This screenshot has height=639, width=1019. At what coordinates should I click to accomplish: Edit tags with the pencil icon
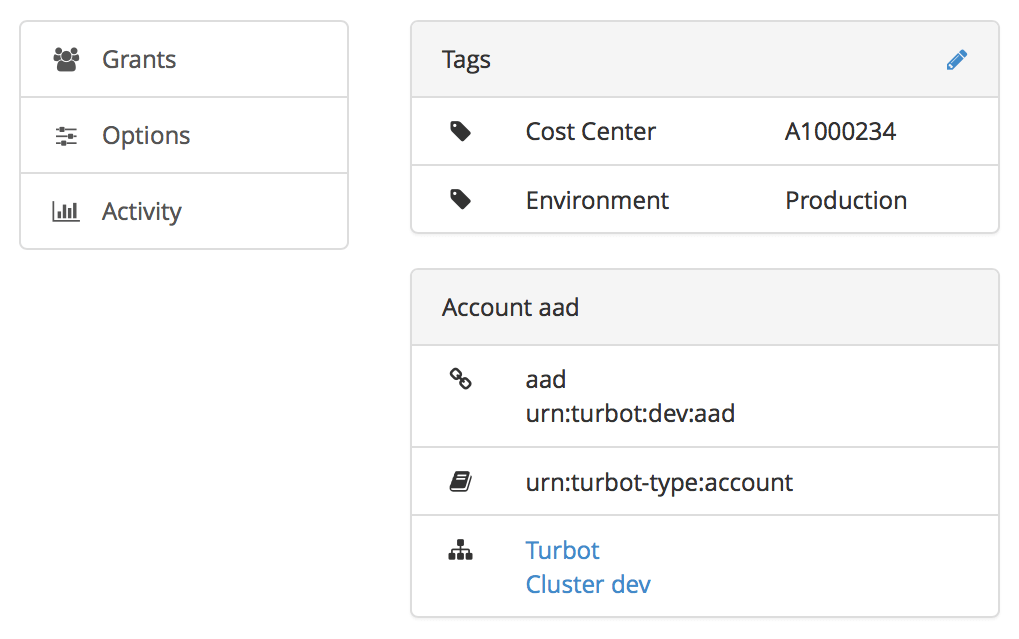(x=957, y=60)
